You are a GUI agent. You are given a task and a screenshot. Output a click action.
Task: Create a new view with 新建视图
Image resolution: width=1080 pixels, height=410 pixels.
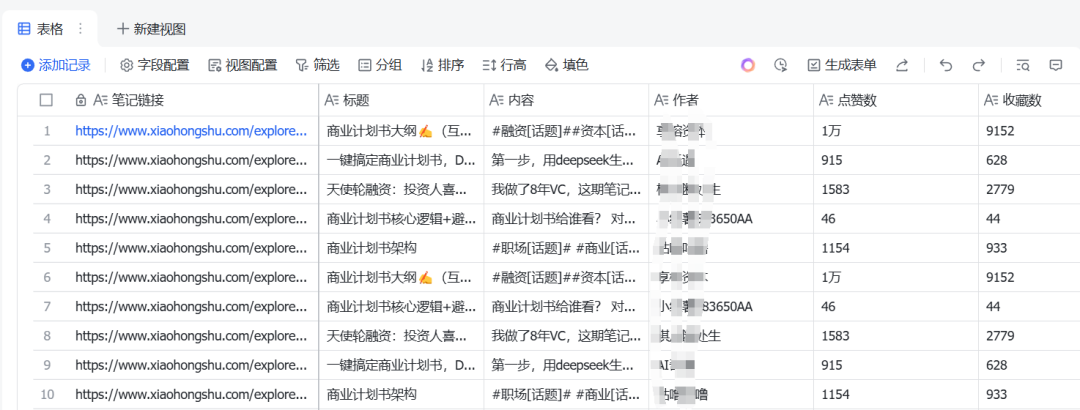tap(152, 29)
